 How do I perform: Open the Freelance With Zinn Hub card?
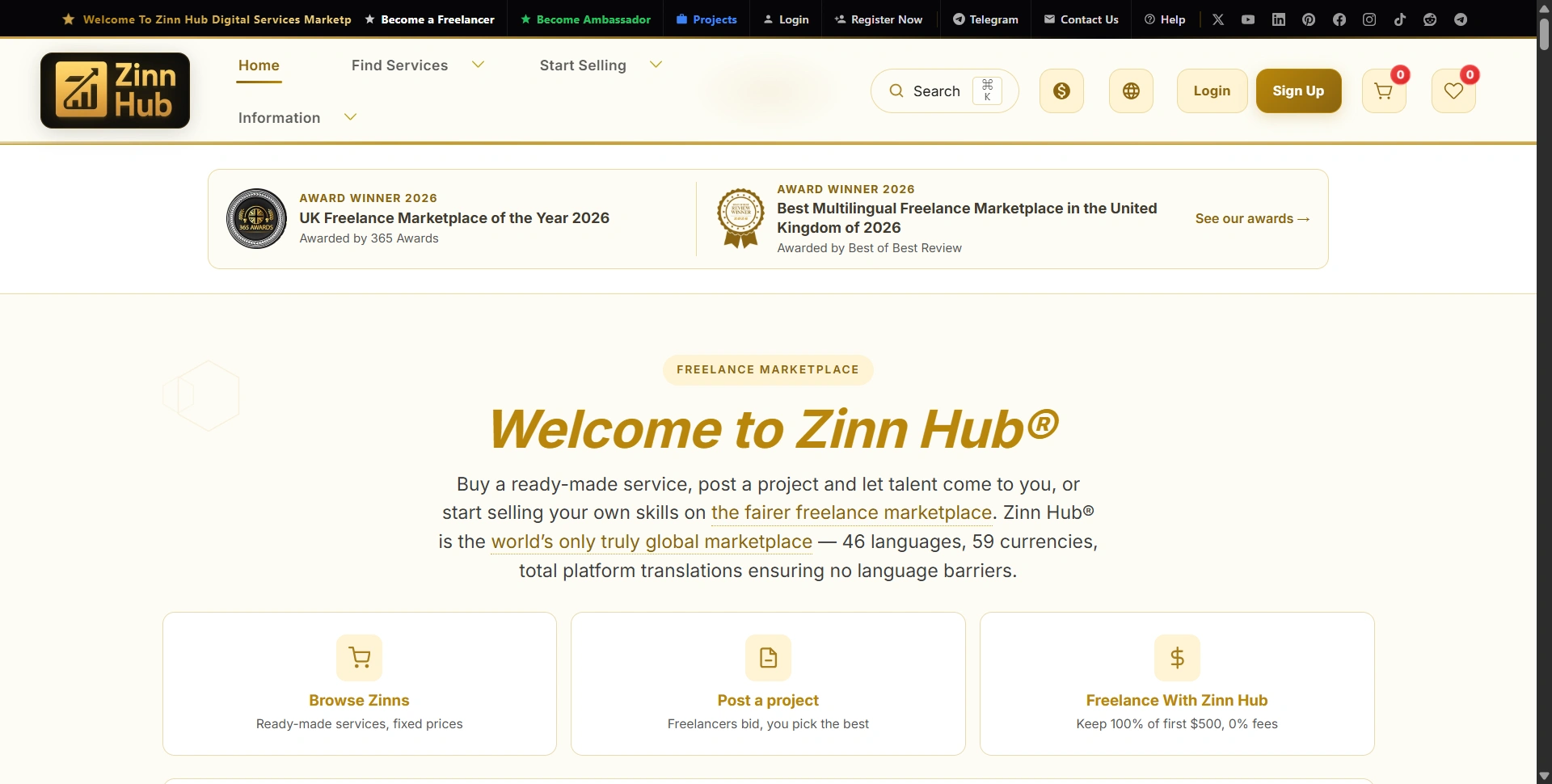(1177, 683)
